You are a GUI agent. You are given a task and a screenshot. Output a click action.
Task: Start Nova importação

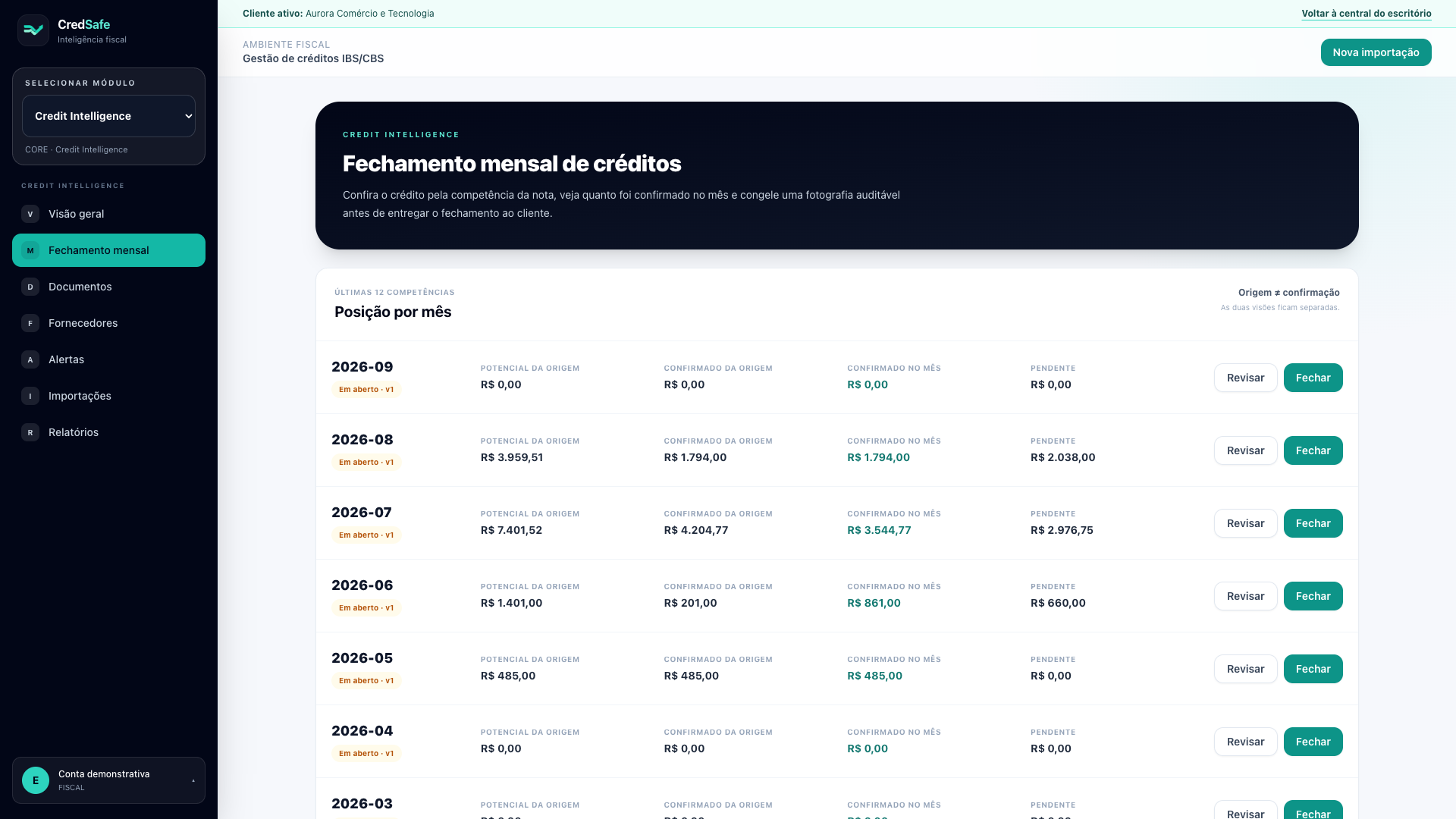point(1376,52)
